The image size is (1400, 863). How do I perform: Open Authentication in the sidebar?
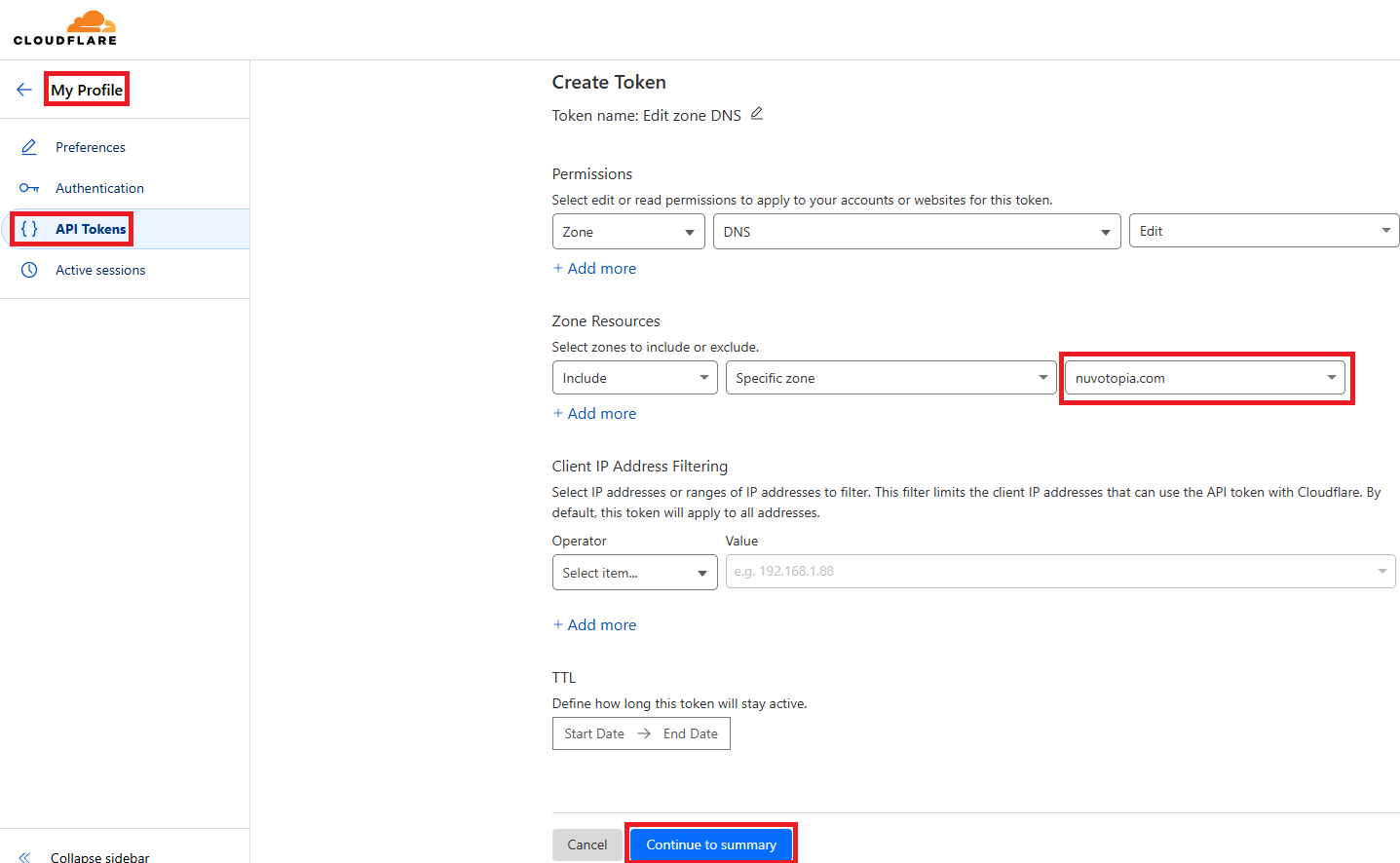coord(99,188)
